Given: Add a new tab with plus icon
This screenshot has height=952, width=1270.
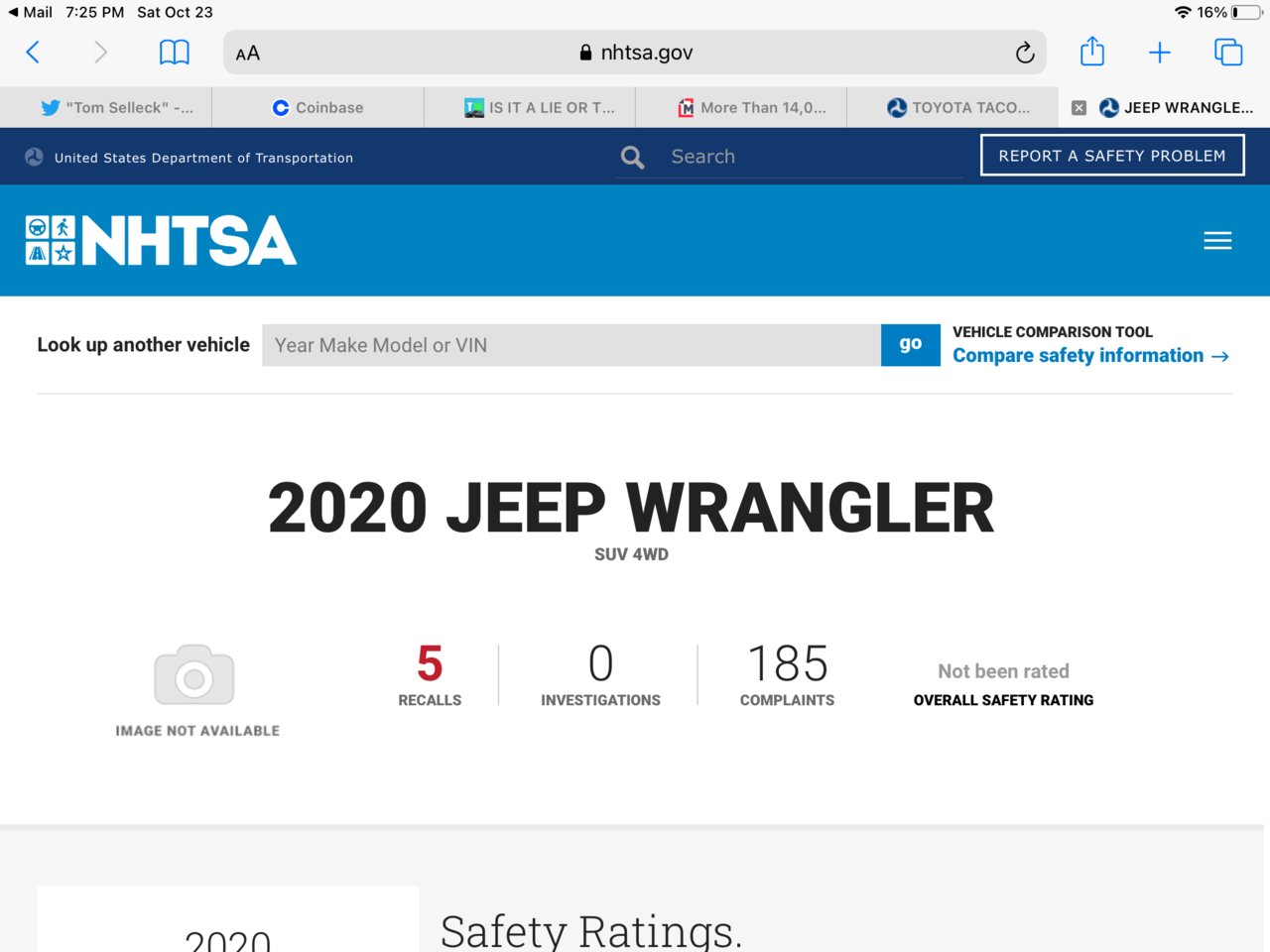Looking at the screenshot, I should 1159,53.
